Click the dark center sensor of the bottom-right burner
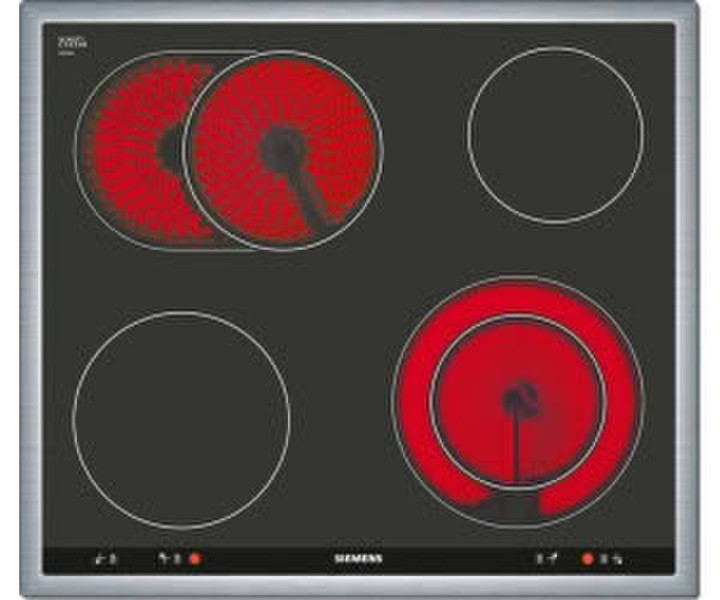This screenshot has width=720, height=600. (517, 401)
